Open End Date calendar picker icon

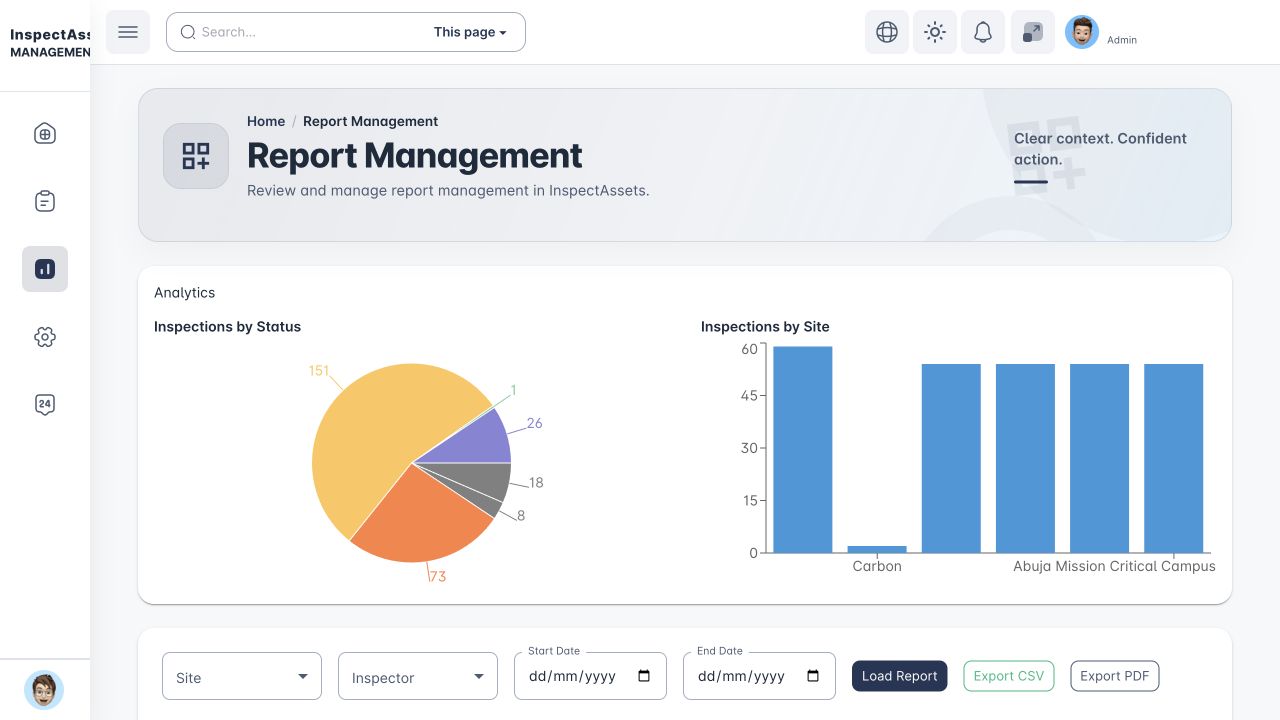click(x=813, y=676)
